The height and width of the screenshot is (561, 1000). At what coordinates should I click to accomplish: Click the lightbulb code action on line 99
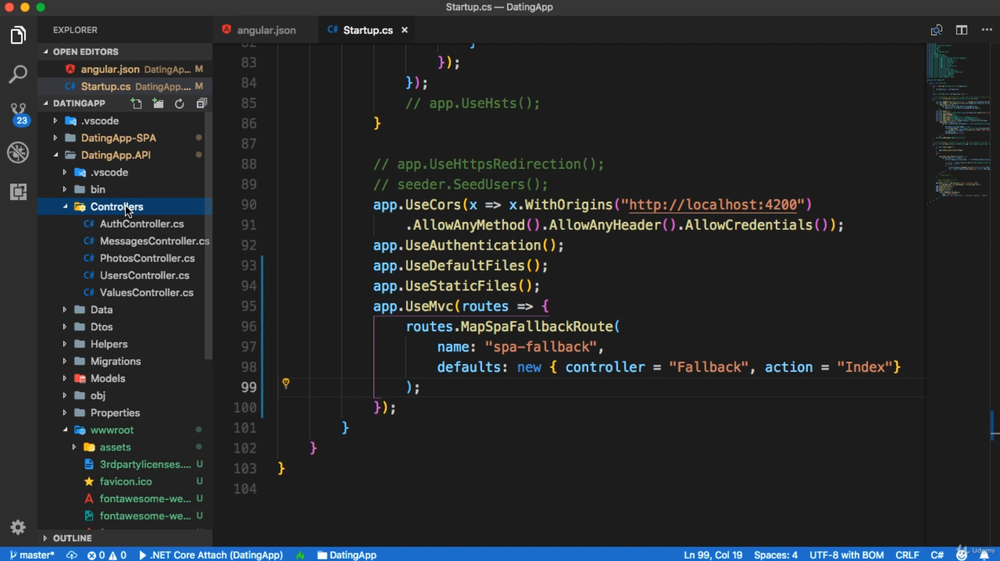click(286, 383)
